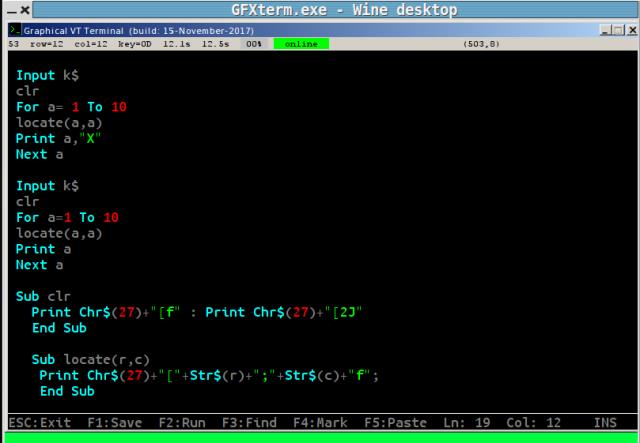Click the Wine desktop minimize dash icon
The width and height of the screenshot is (640, 443).
[x=9, y=10]
